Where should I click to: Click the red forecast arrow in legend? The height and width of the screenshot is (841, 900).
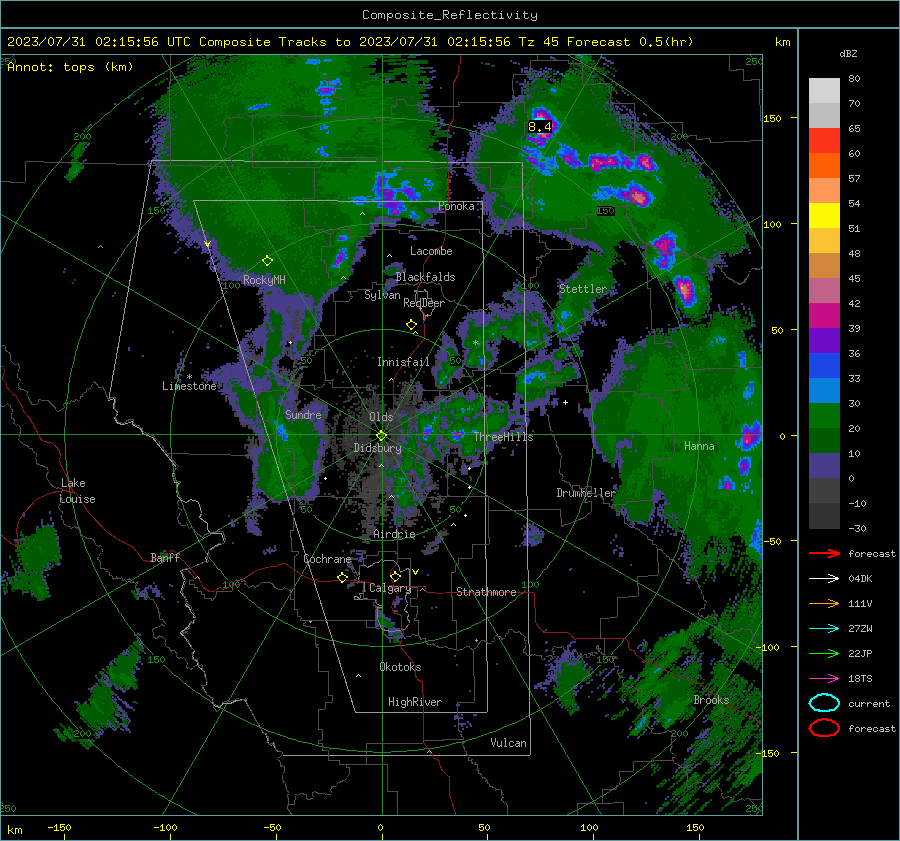(824, 553)
